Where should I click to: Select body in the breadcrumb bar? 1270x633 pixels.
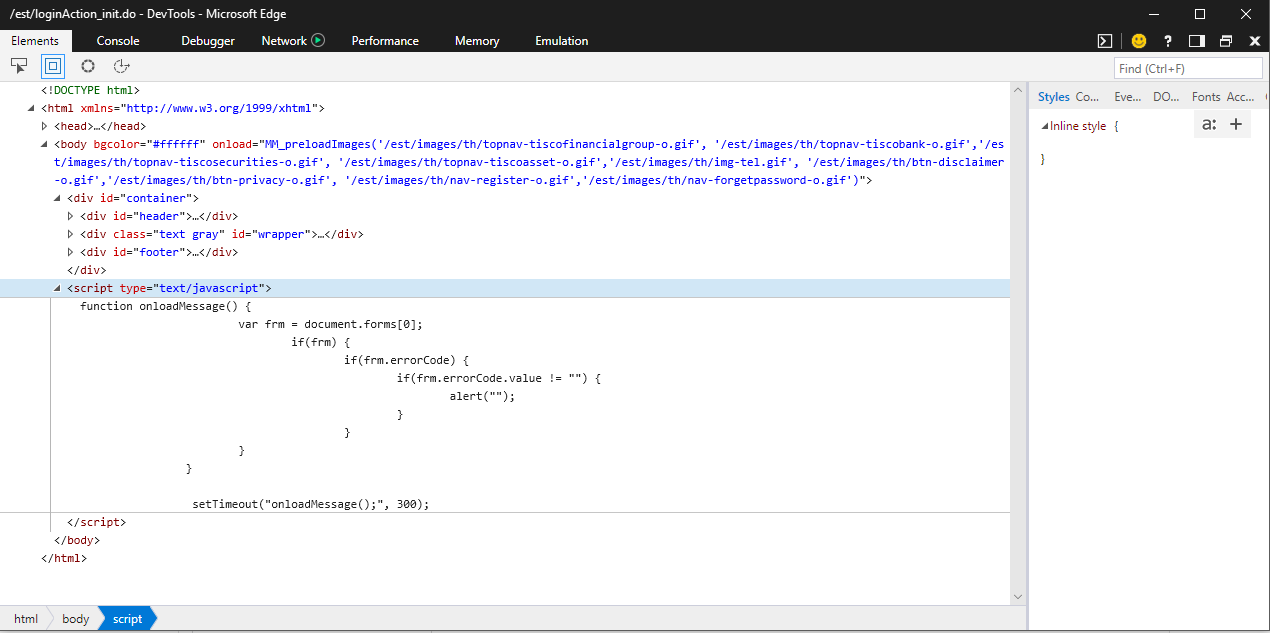click(x=76, y=619)
